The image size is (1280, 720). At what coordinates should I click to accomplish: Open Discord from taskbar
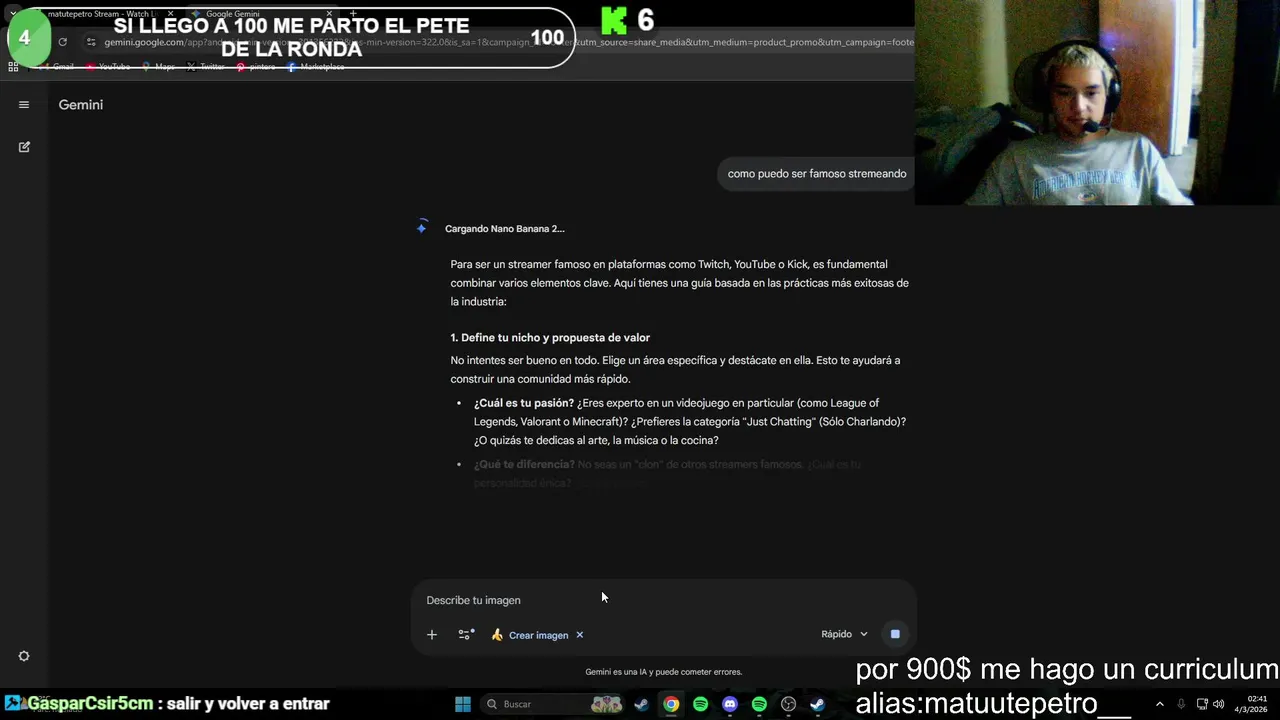point(730,704)
